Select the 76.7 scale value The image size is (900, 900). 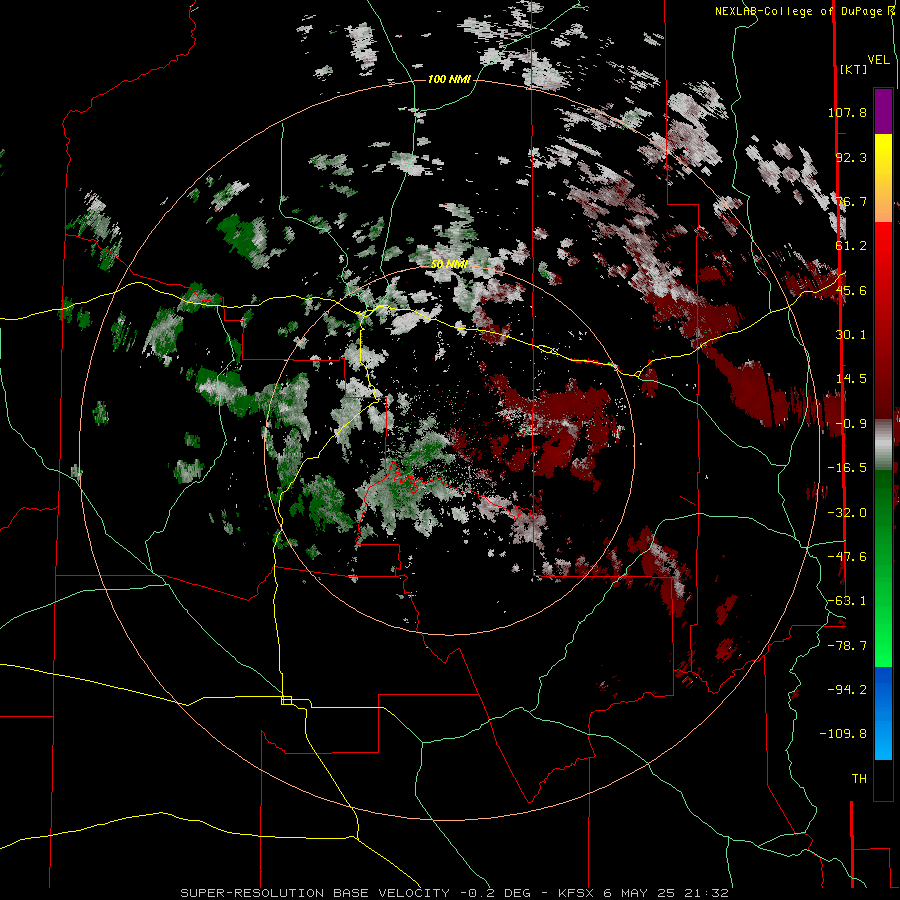click(851, 201)
